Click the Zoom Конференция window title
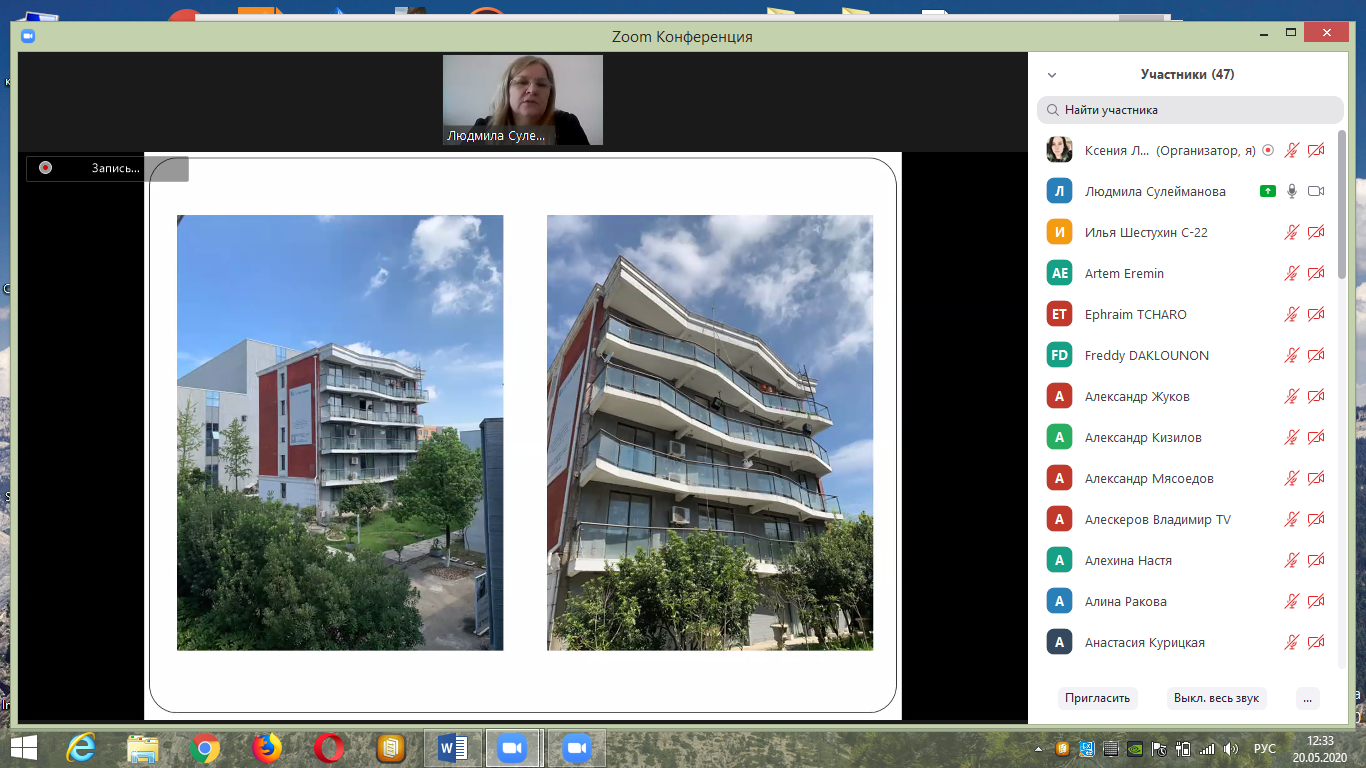Viewport: 1366px width, 768px height. click(682, 37)
